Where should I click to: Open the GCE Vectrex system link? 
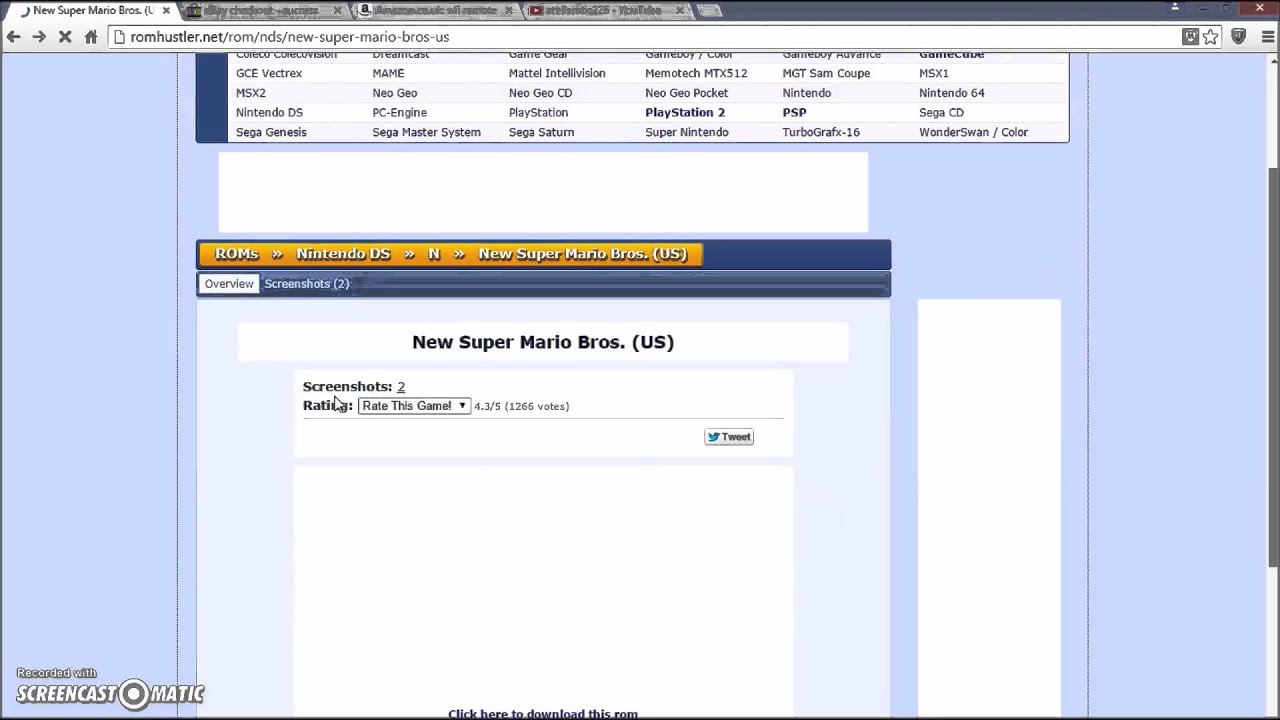coord(269,74)
